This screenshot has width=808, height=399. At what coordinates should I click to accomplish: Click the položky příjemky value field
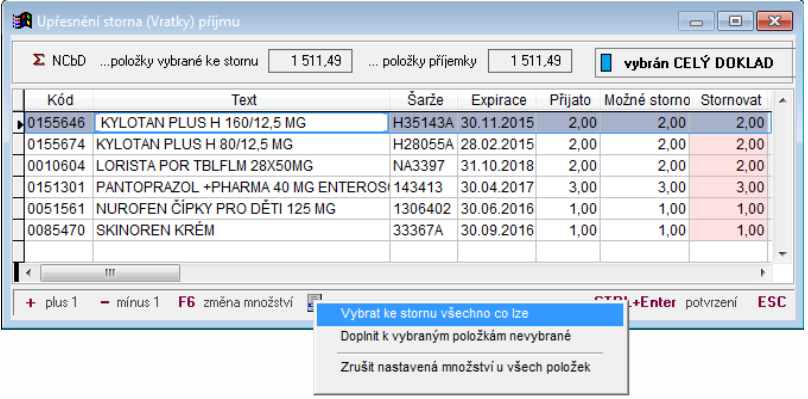click(530, 61)
